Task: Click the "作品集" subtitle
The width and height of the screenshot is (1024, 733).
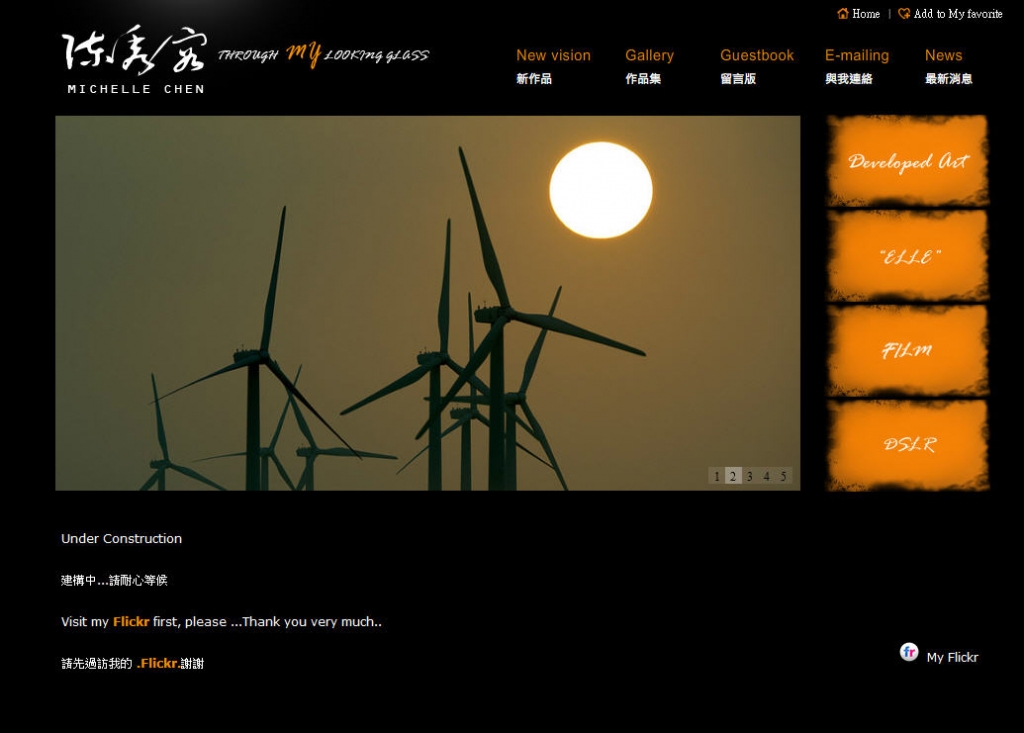Action: tap(643, 79)
